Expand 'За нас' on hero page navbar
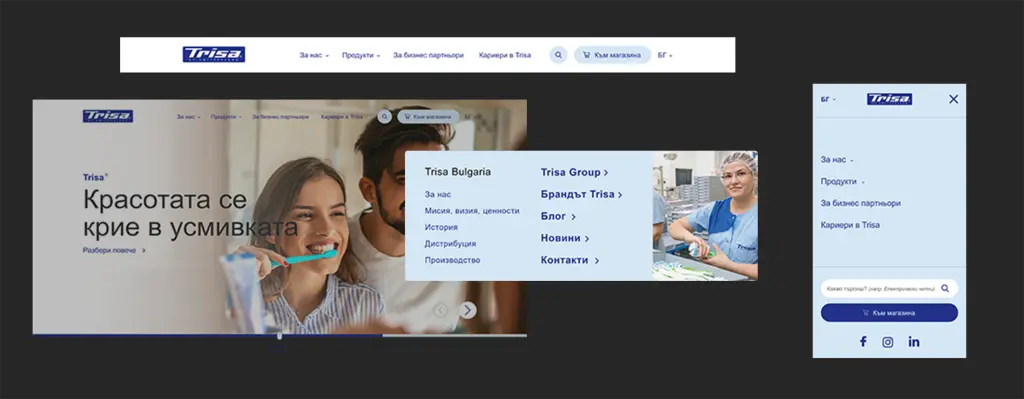Screen dimensions: 1024x399 click(188, 117)
